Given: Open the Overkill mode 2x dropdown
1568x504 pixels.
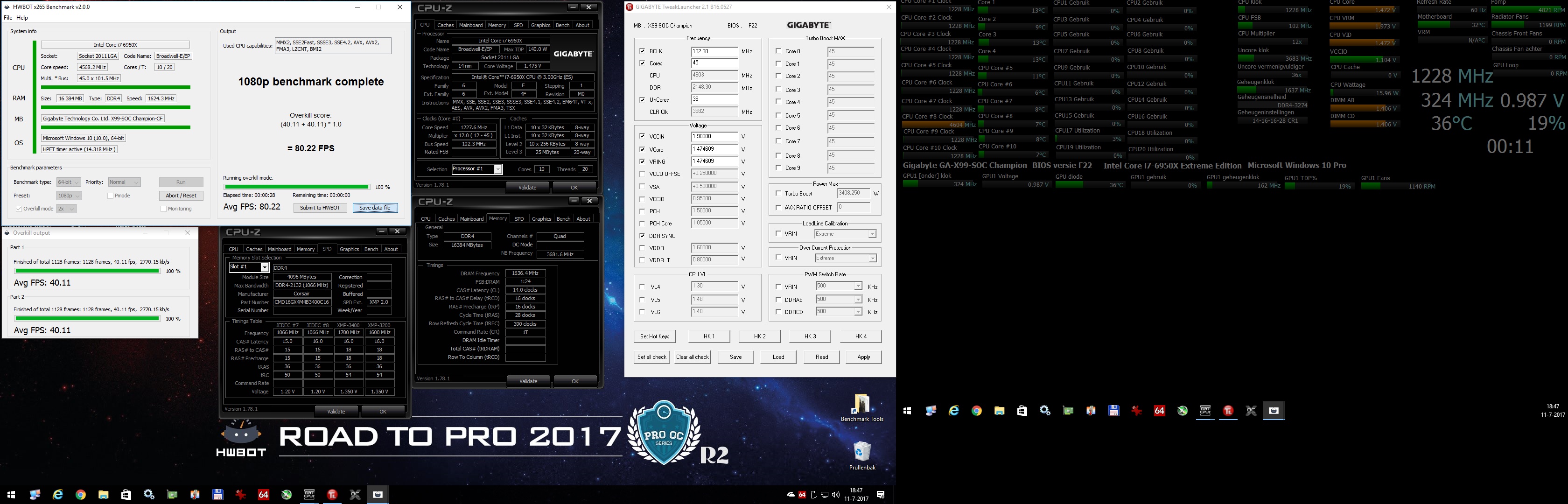Looking at the screenshot, I should click(66, 209).
